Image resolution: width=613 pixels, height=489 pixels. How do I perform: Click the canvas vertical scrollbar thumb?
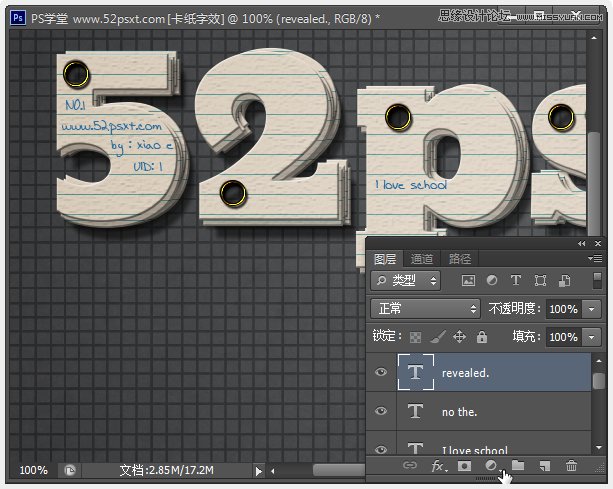click(594, 184)
